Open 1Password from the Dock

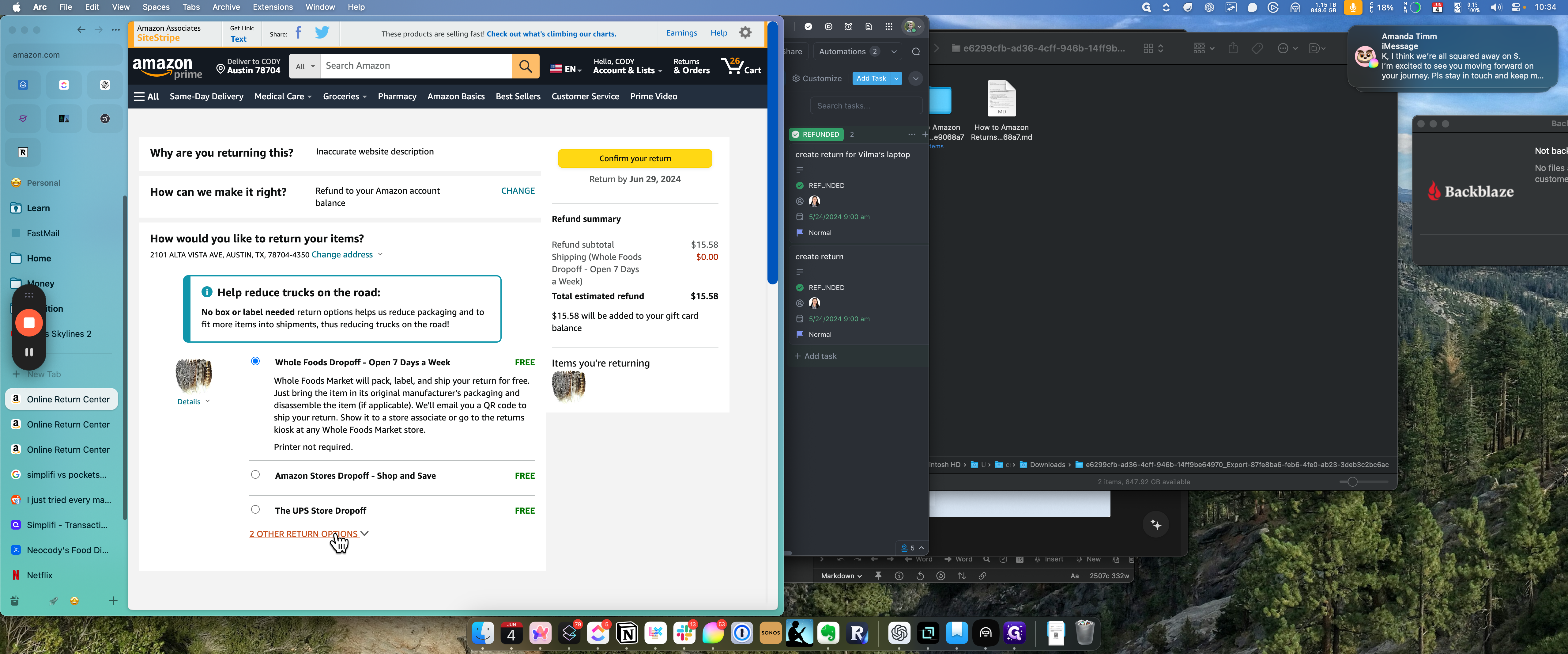(x=742, y=633)
